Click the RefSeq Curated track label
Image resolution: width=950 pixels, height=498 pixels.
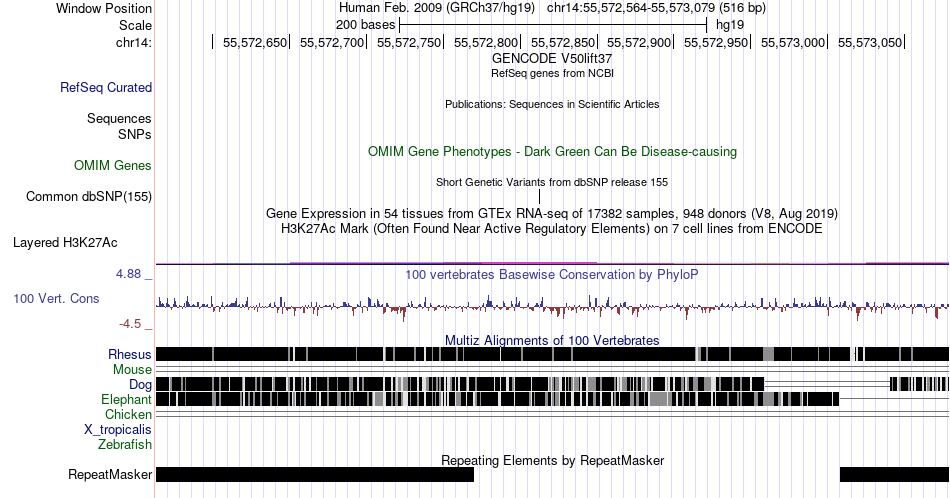tap(106, 88)
